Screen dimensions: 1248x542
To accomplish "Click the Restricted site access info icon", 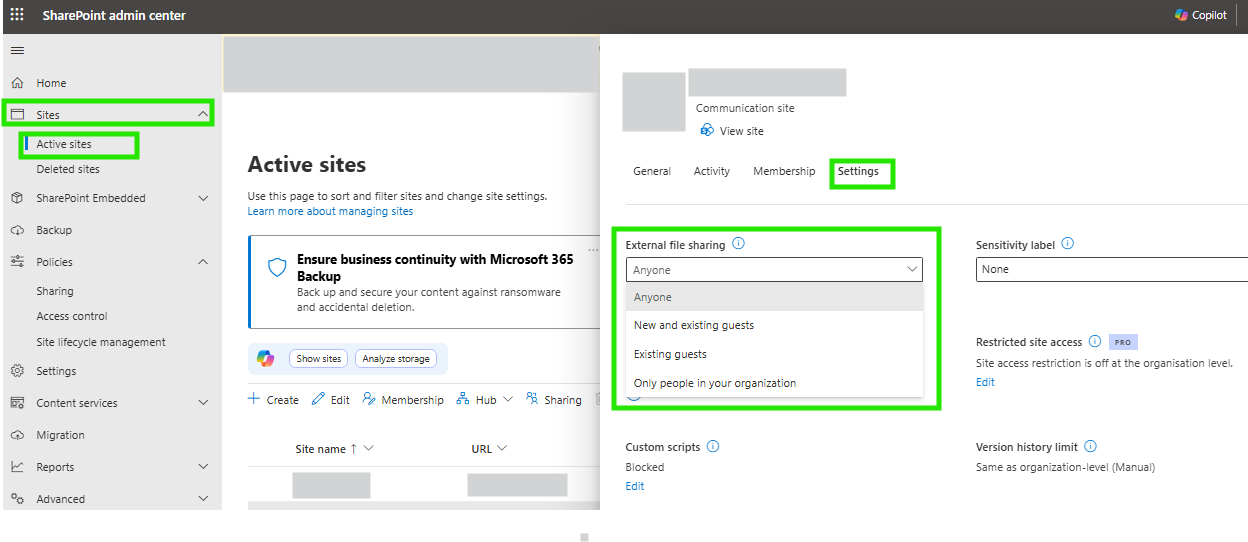I will 1095,341.
